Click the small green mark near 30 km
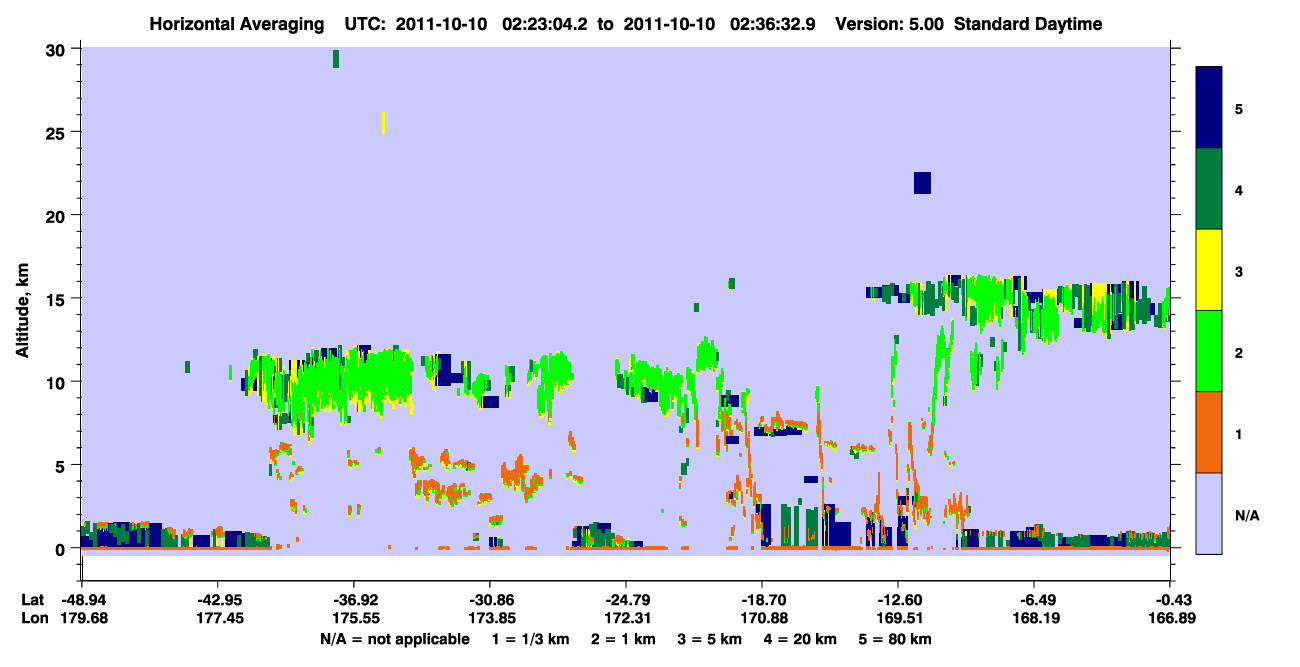Viewport: 1300px width, 667px height. (x=336, y=59)
